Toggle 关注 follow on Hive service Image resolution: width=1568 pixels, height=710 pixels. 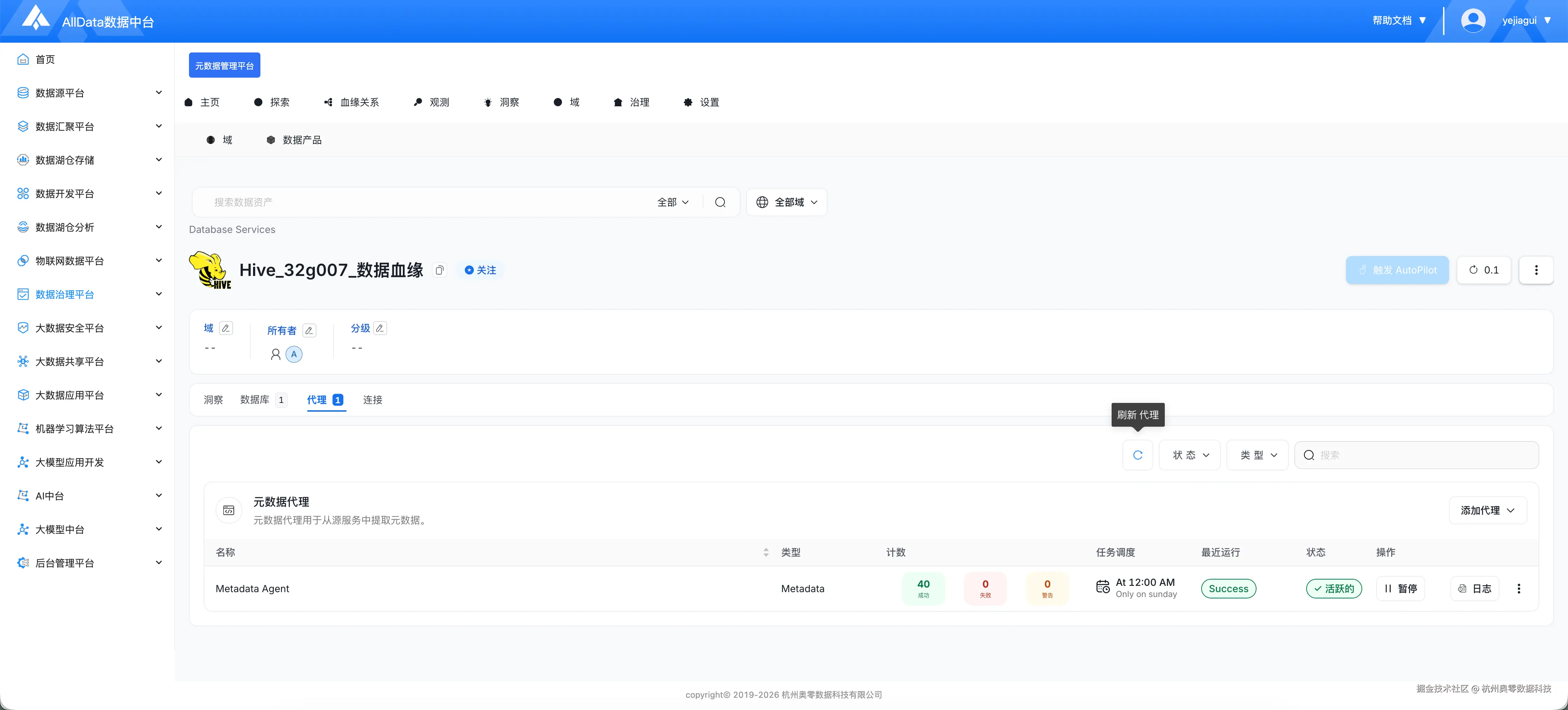click(480, 270)
